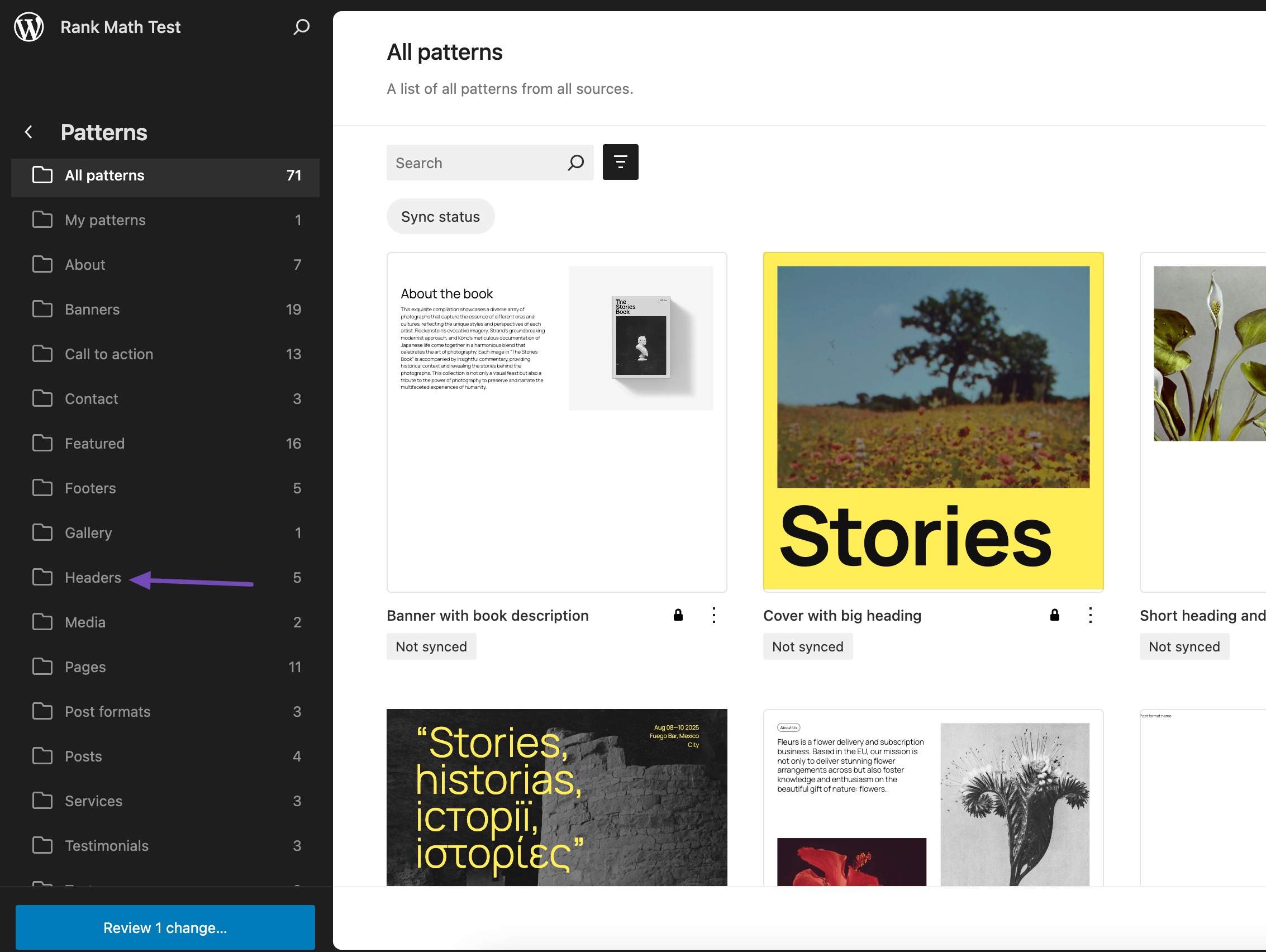Select the About category

point(165,264)
